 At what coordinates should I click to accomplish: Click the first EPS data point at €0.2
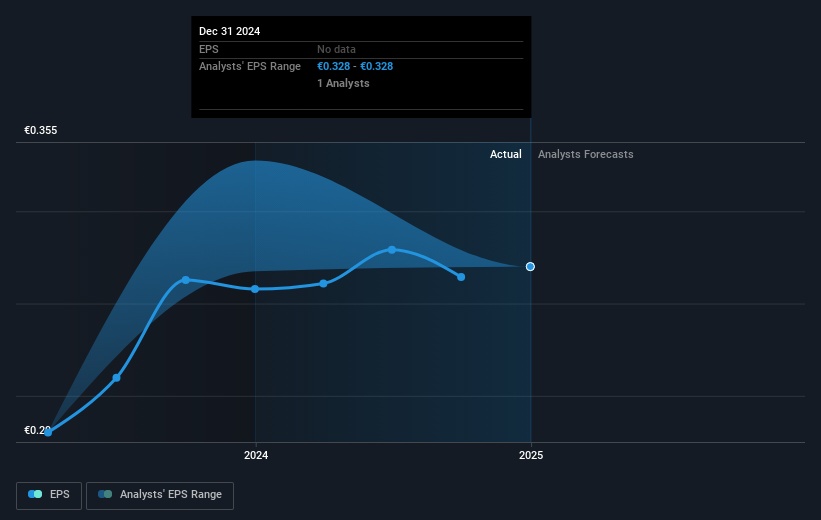coord(48,432)
